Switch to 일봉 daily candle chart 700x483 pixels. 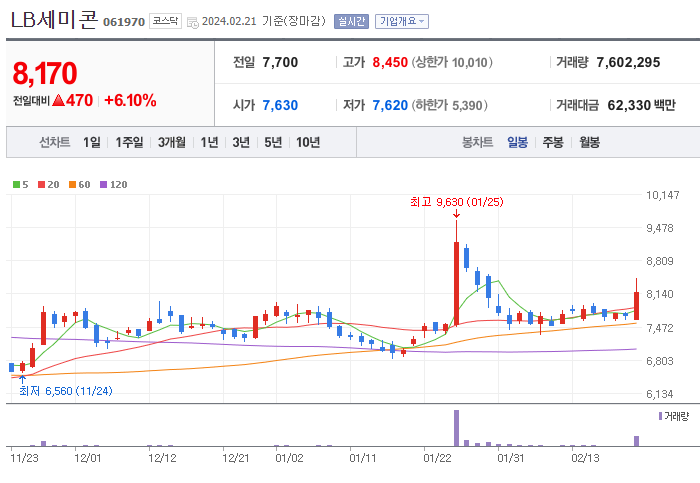[x=517, y=142]
